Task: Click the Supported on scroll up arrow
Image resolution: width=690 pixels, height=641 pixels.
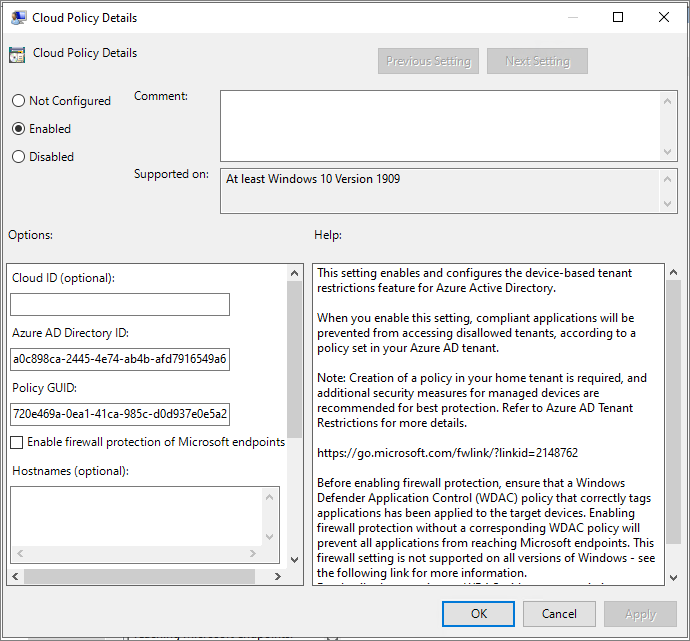Action: (667, 179)
